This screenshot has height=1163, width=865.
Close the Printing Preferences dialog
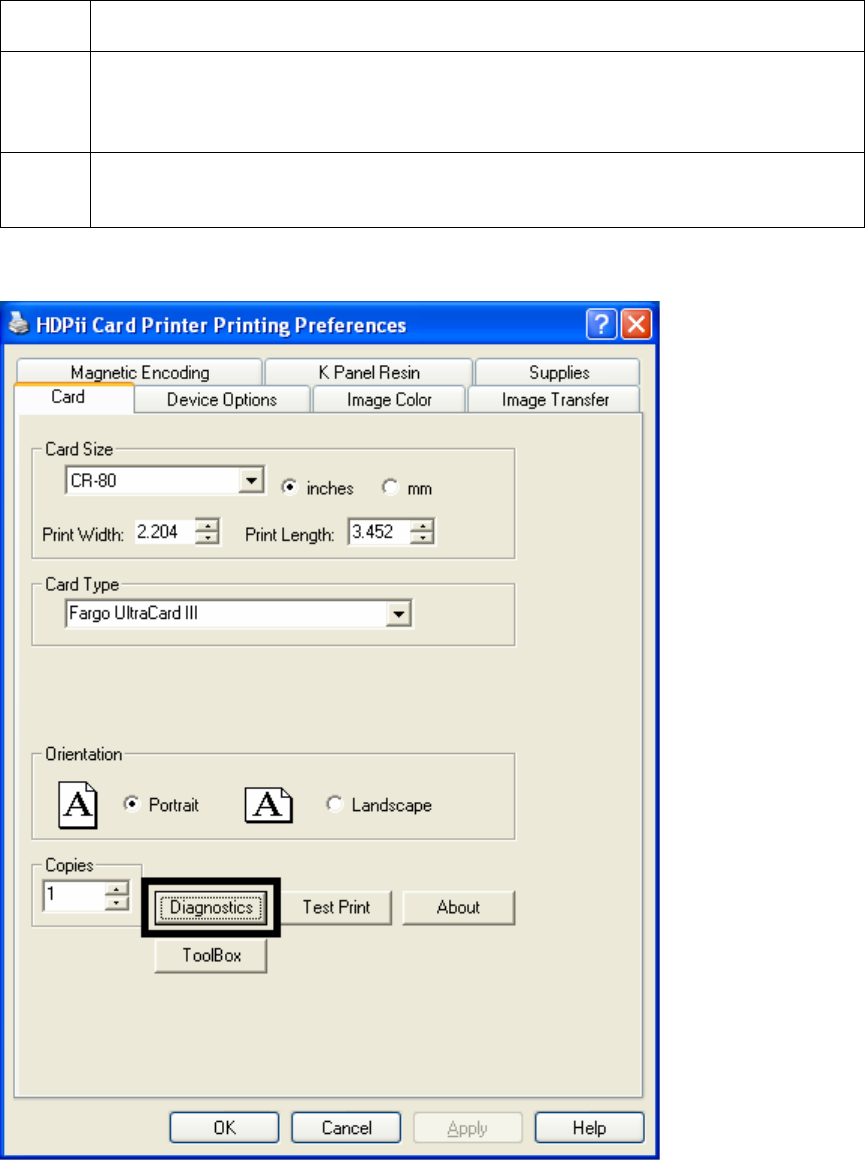(637, 324)
